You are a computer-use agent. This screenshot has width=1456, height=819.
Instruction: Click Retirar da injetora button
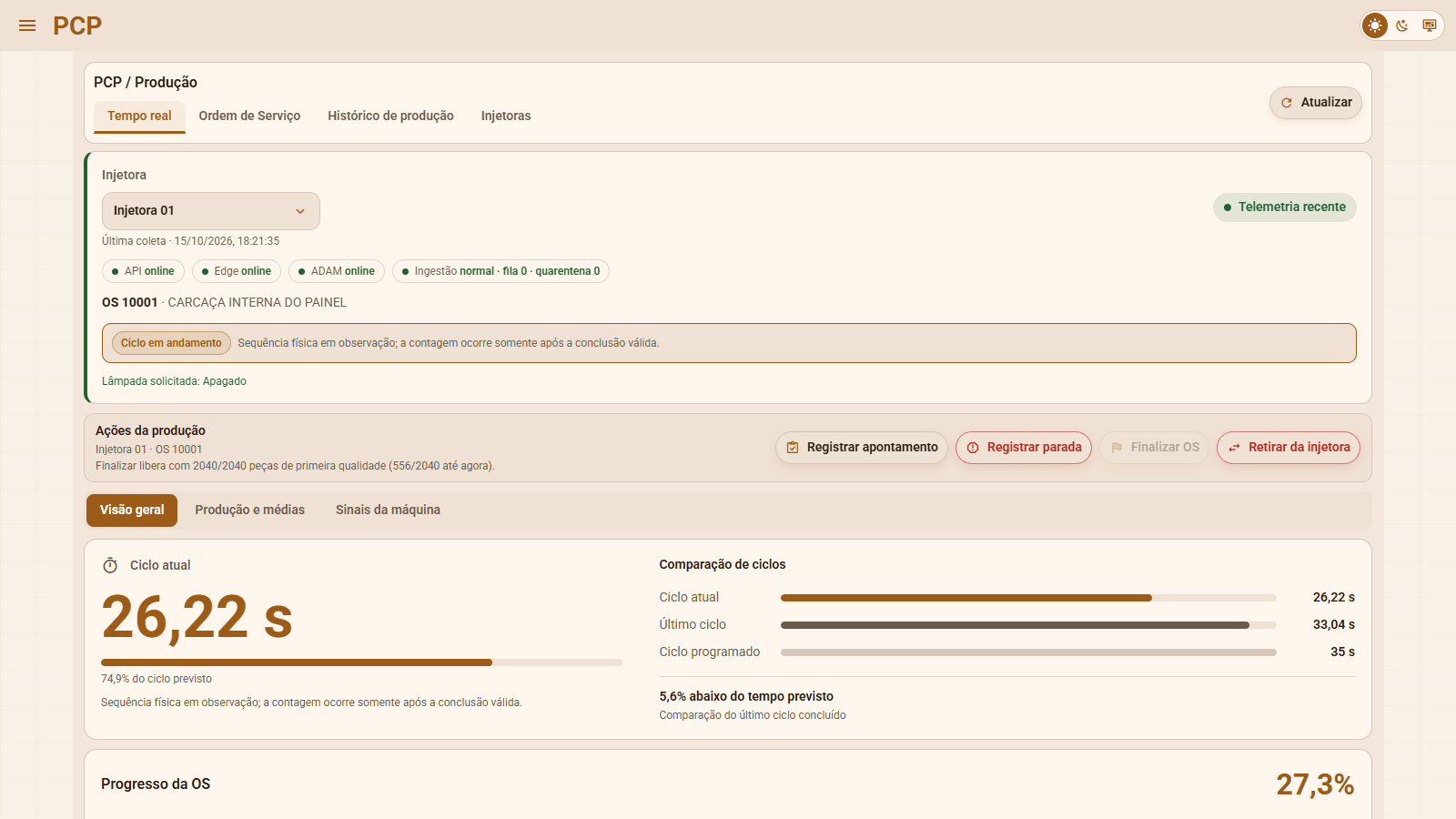(x=1289, y=448)
